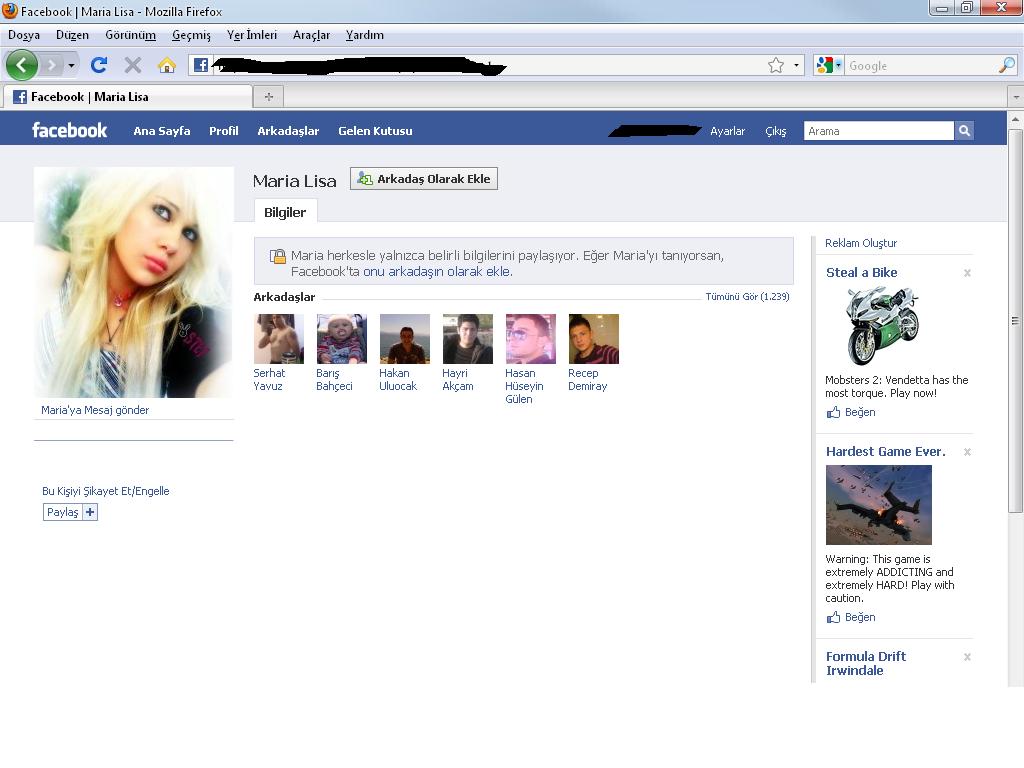Screen dimensions: 1024x768
Task: Click Maria'ya Mesaj gönder
Action: [95, 410]
